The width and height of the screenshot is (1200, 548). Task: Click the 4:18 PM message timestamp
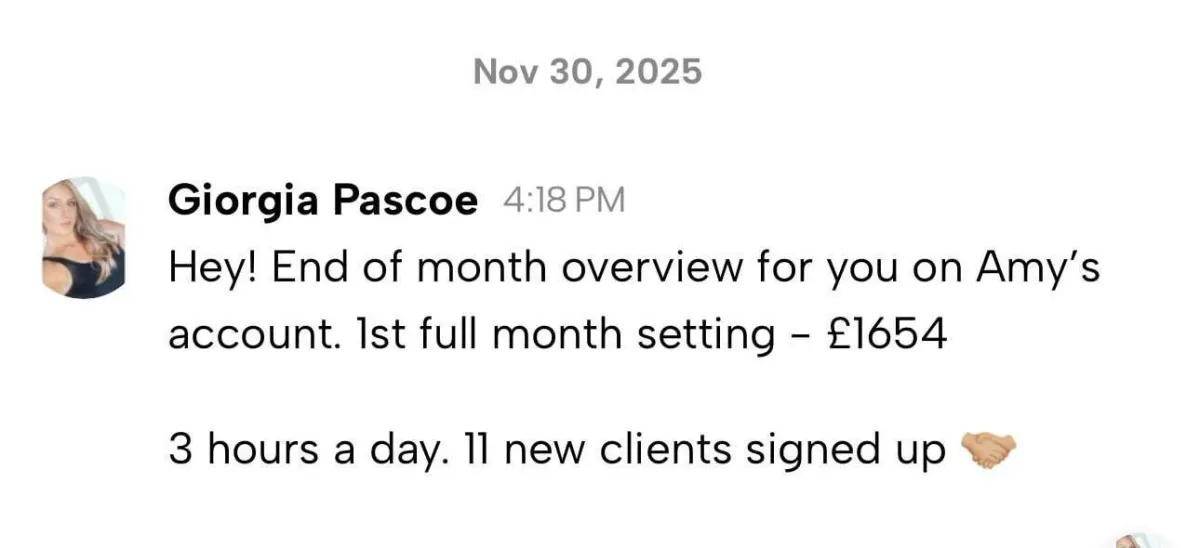[564, 201]
